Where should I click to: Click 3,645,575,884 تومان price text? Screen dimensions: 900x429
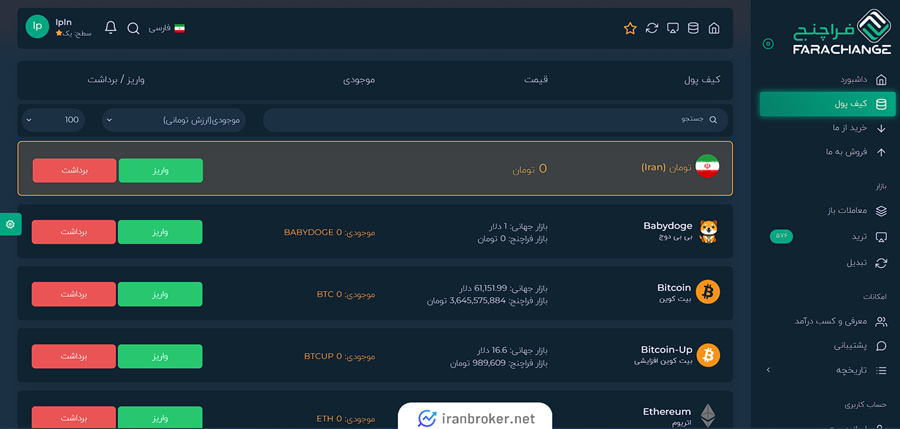[487, 300]
